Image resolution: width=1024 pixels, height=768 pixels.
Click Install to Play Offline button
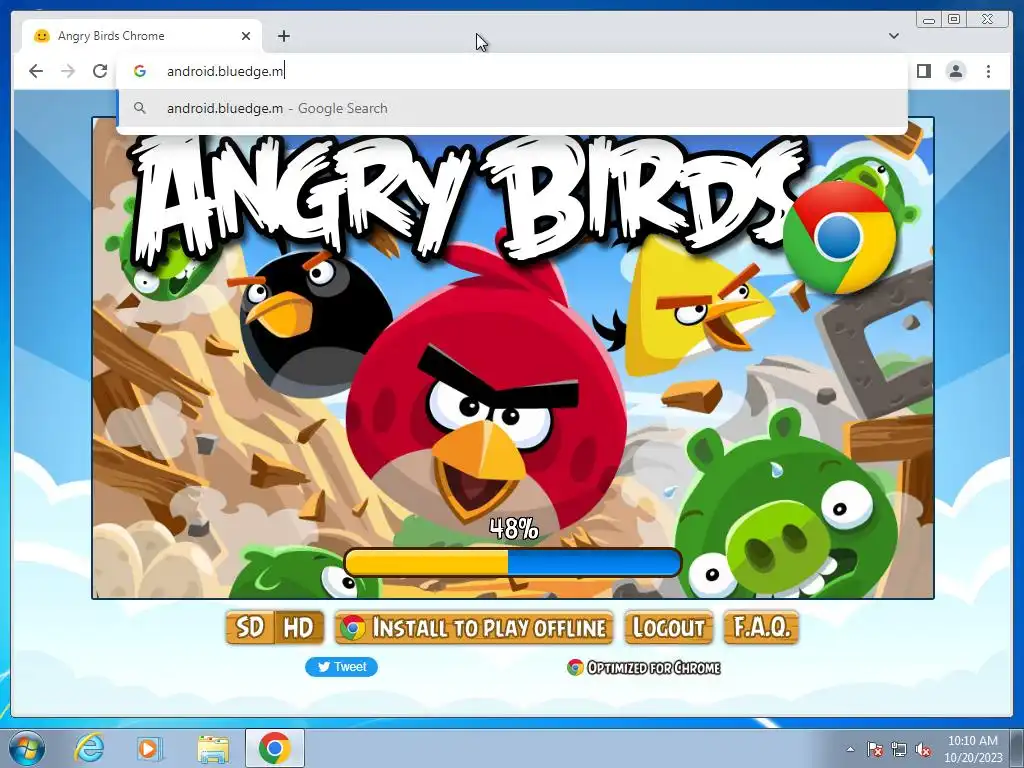point(473,628)
